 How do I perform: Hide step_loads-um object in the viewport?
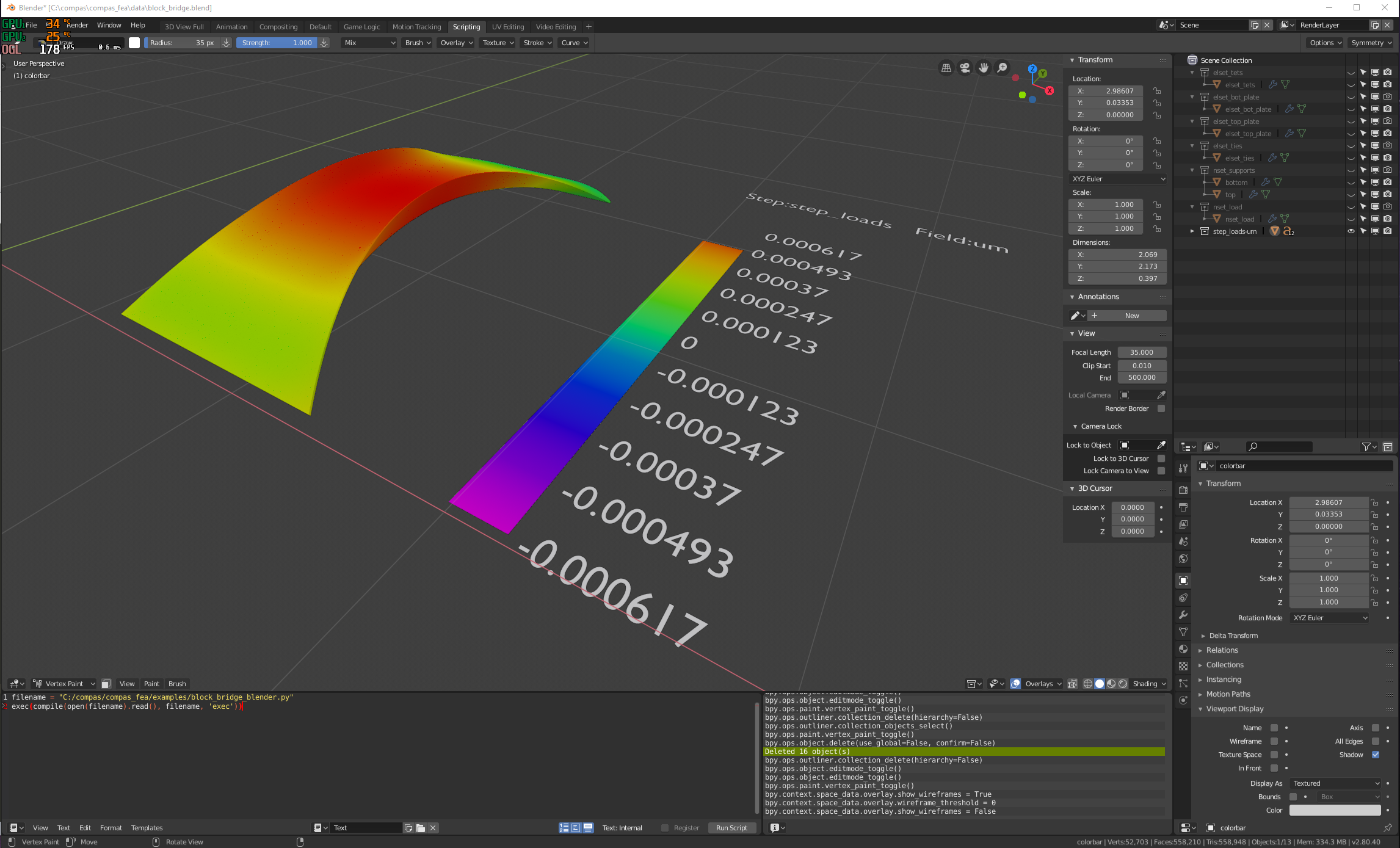coord(1351,231)
